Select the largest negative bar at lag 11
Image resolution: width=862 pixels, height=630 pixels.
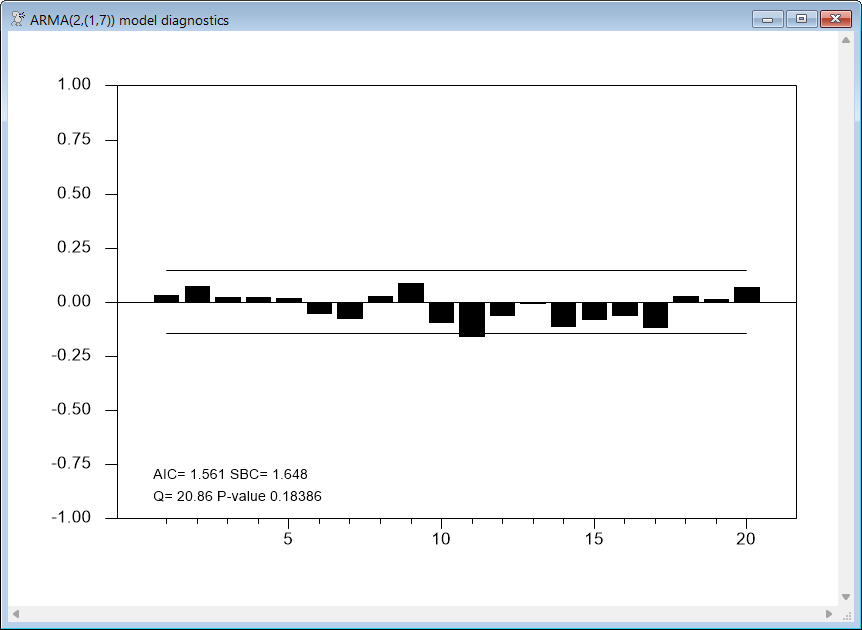[x=472, y=319]
